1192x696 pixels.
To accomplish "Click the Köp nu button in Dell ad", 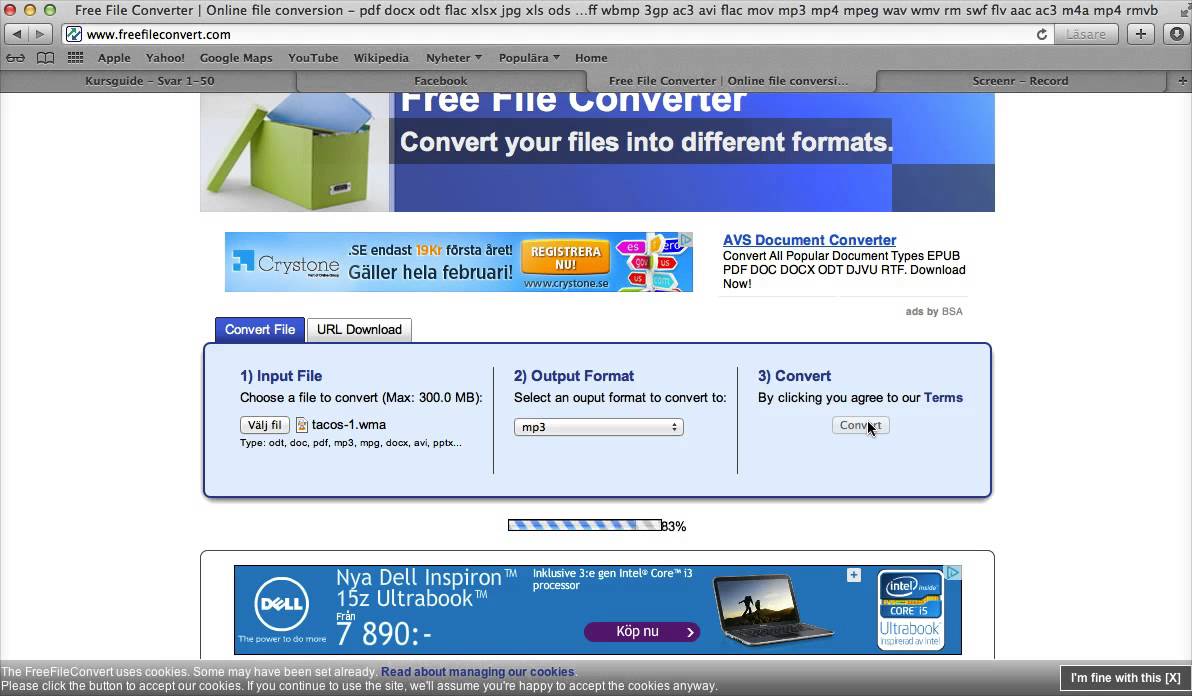I will coord(642,631).
